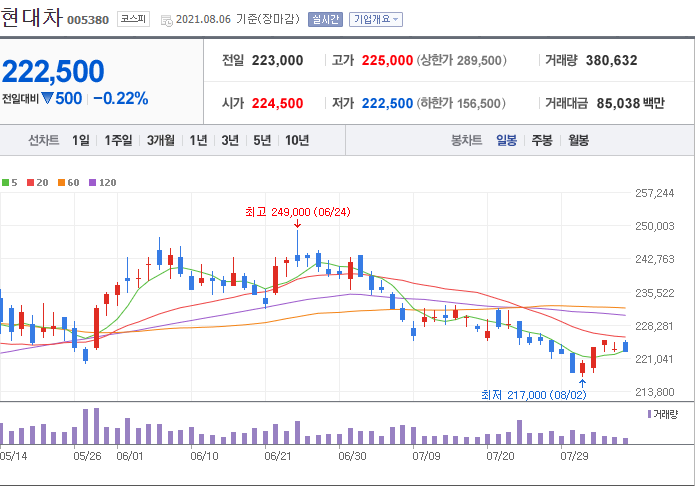The width and height of the screenshot is (695, 486).
Task: Click the red 20-day moving average swatch
Action: click(x=31, y=183)
